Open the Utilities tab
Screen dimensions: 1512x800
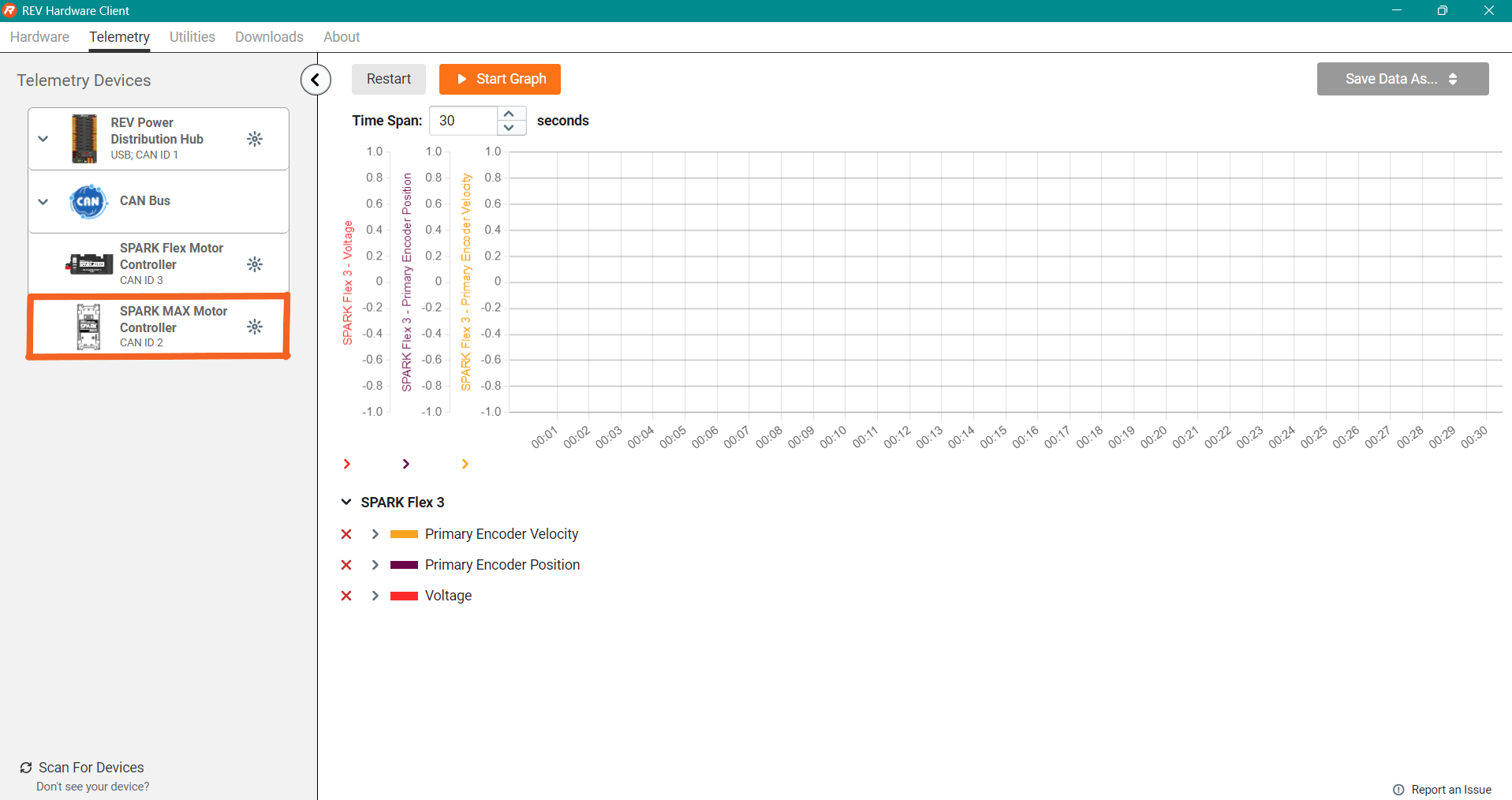click(192, 37)
